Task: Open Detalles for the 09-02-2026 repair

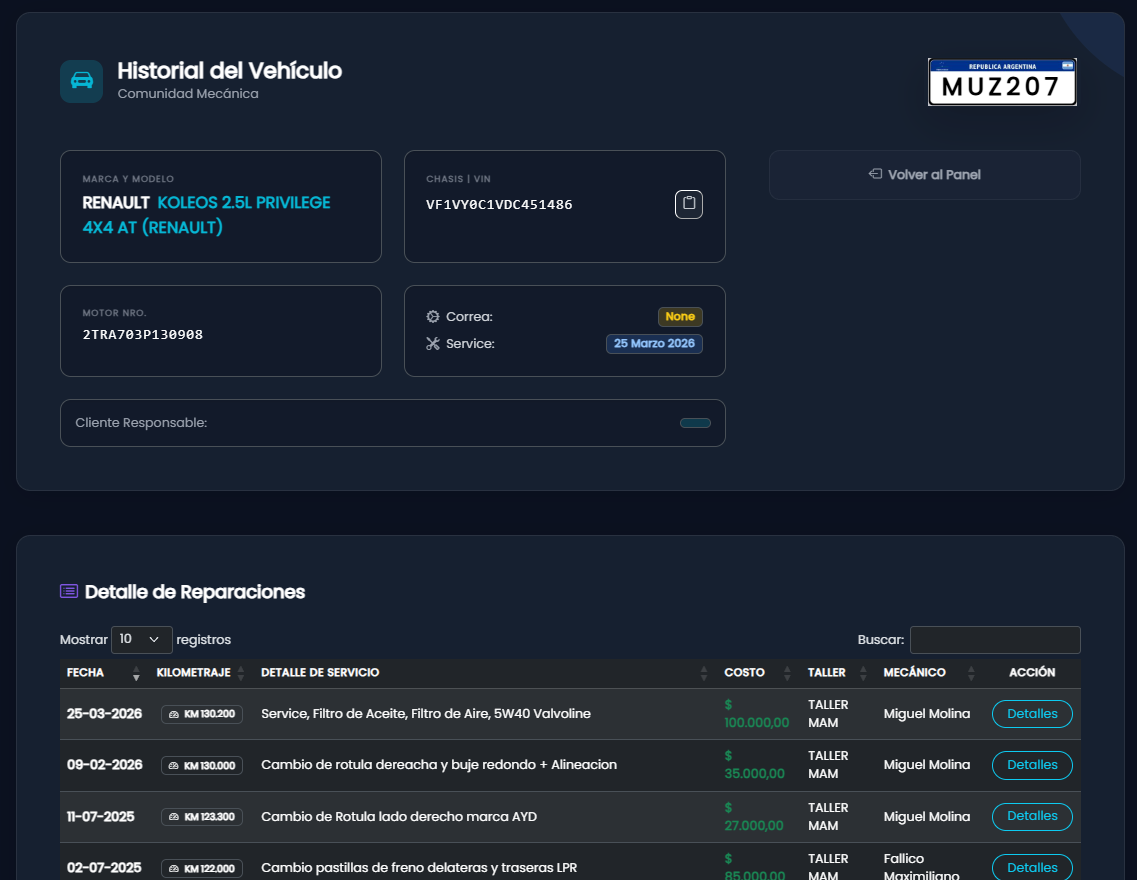Action: point(1032,765)
